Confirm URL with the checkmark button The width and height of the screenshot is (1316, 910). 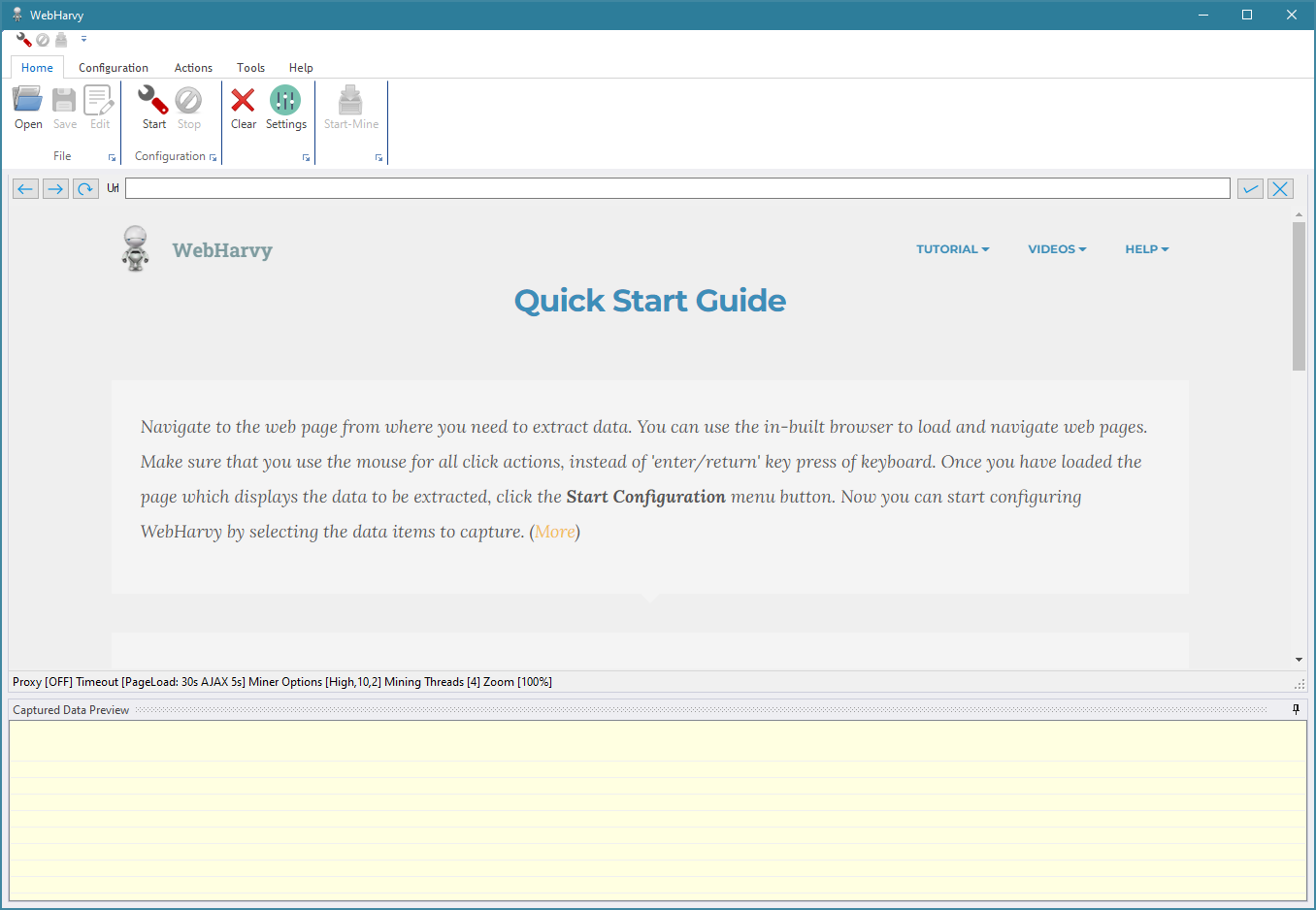[1250, 188]
